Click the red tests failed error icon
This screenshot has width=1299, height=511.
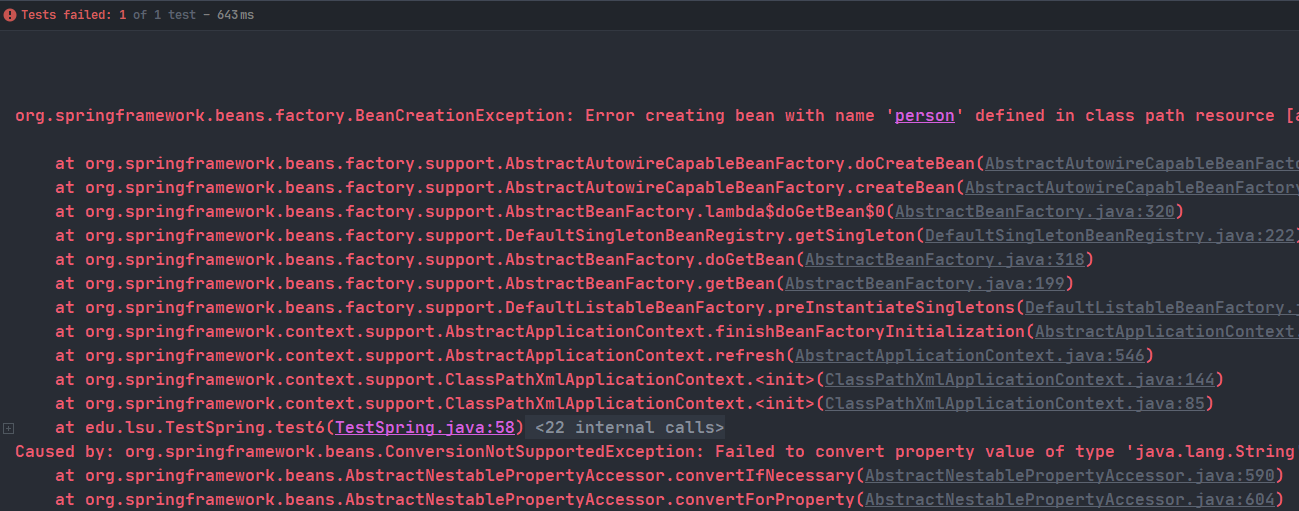[x=10, y=15]
